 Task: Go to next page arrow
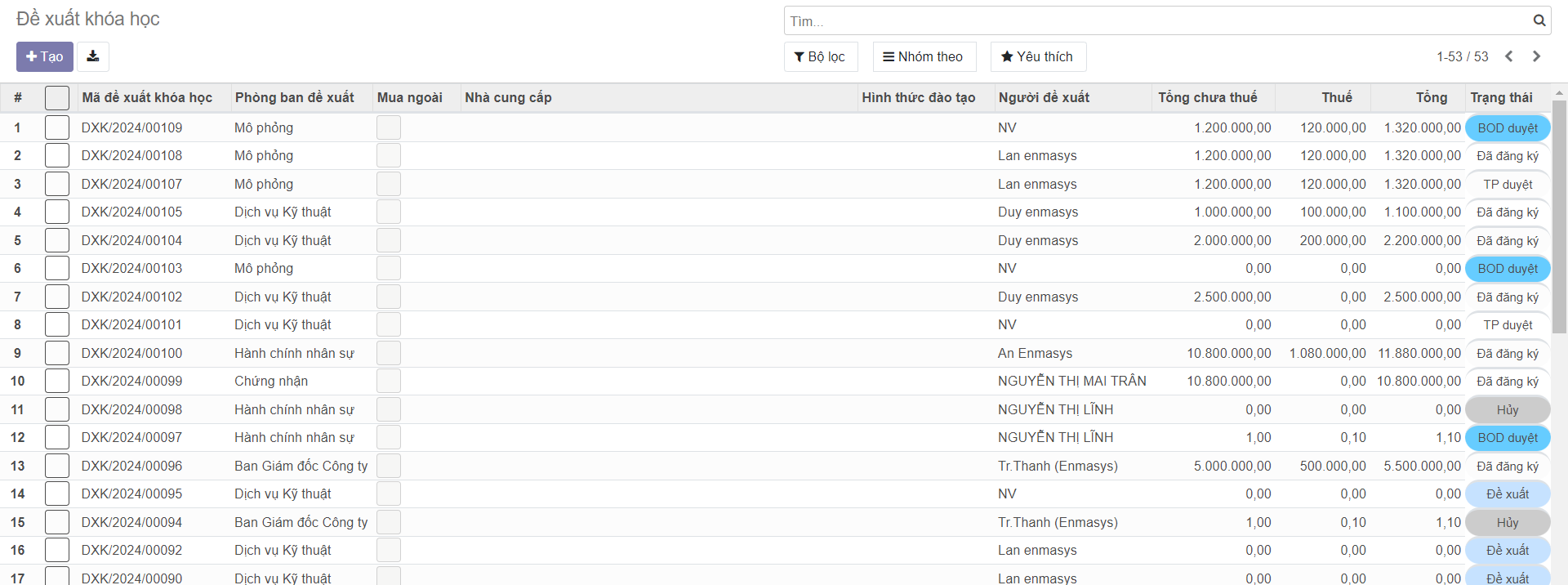coord(1536,56)
